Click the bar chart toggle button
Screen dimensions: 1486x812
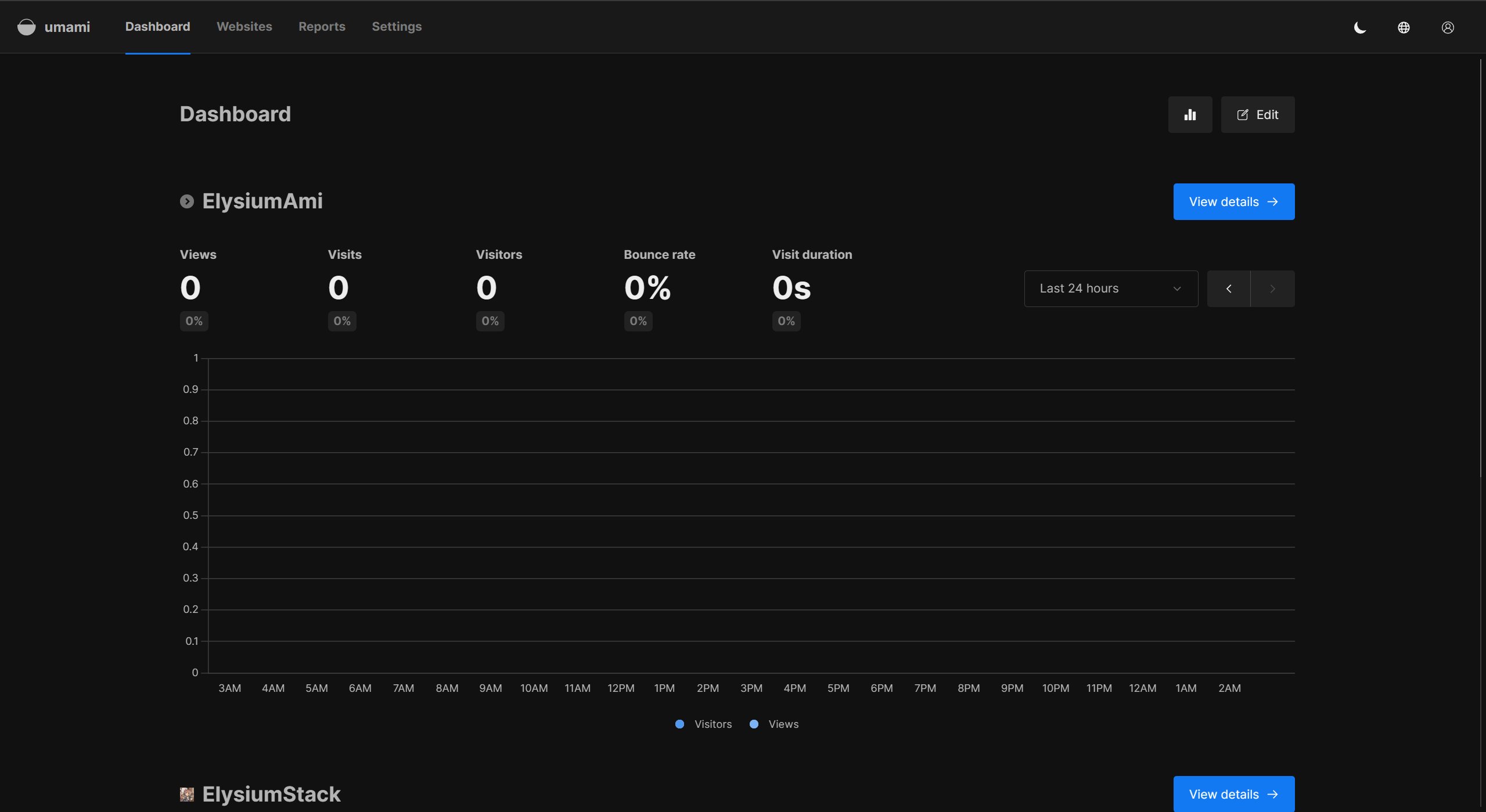click(1190, 115)
